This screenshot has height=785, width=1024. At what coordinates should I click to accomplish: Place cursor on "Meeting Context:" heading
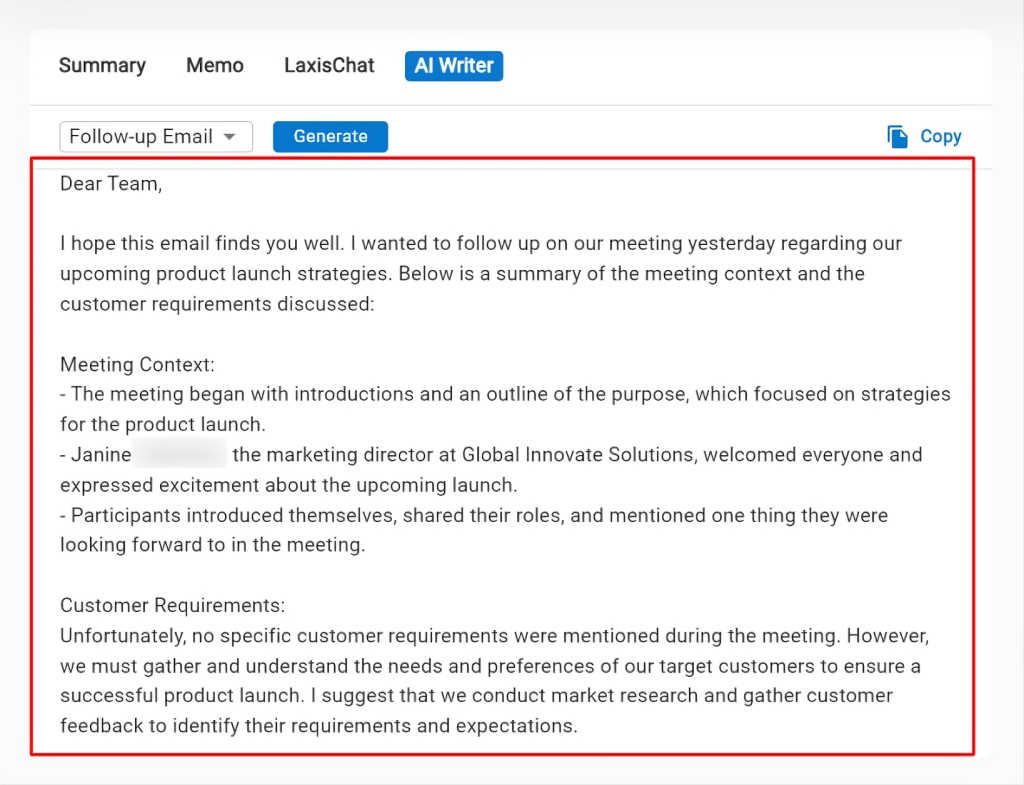coord(137,365)
